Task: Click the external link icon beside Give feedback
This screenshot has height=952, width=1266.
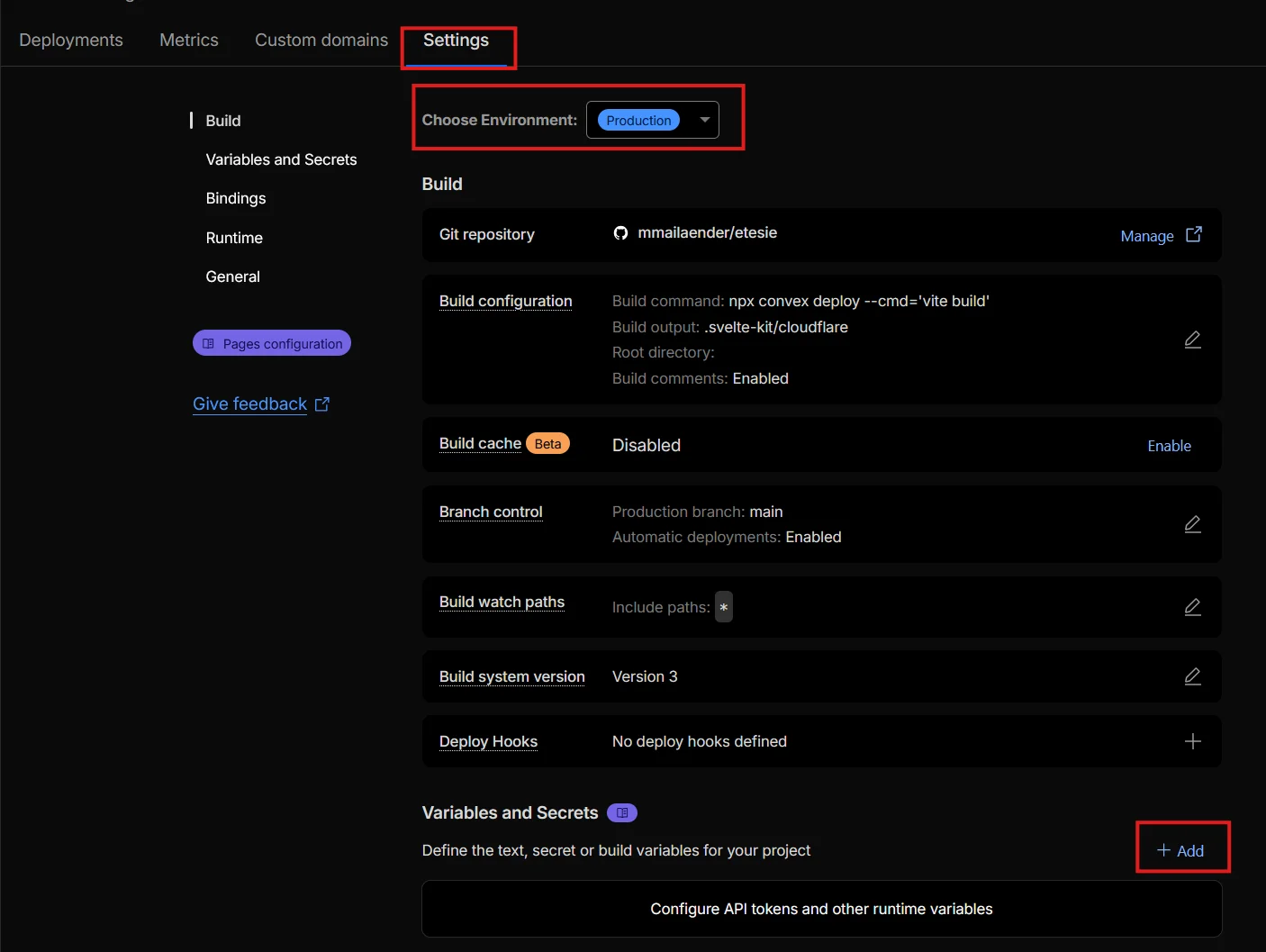Action: [x=322, y=404]
